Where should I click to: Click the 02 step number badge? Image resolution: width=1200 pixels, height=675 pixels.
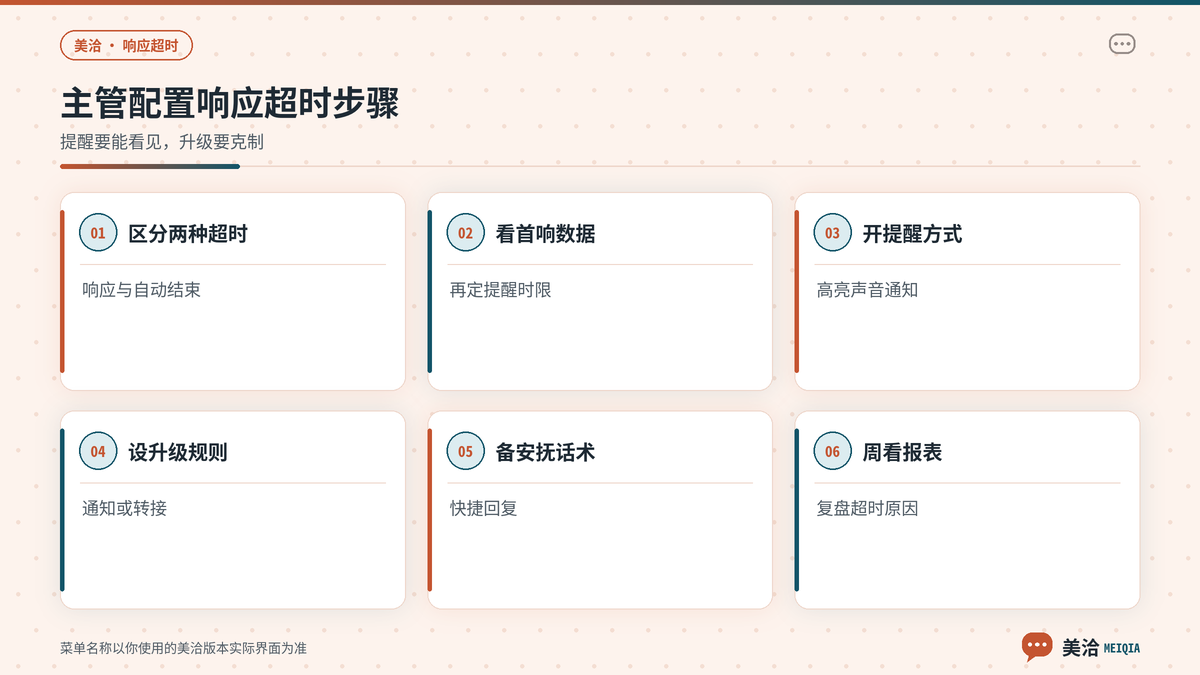pyautogui.click(x=465, y=233)
